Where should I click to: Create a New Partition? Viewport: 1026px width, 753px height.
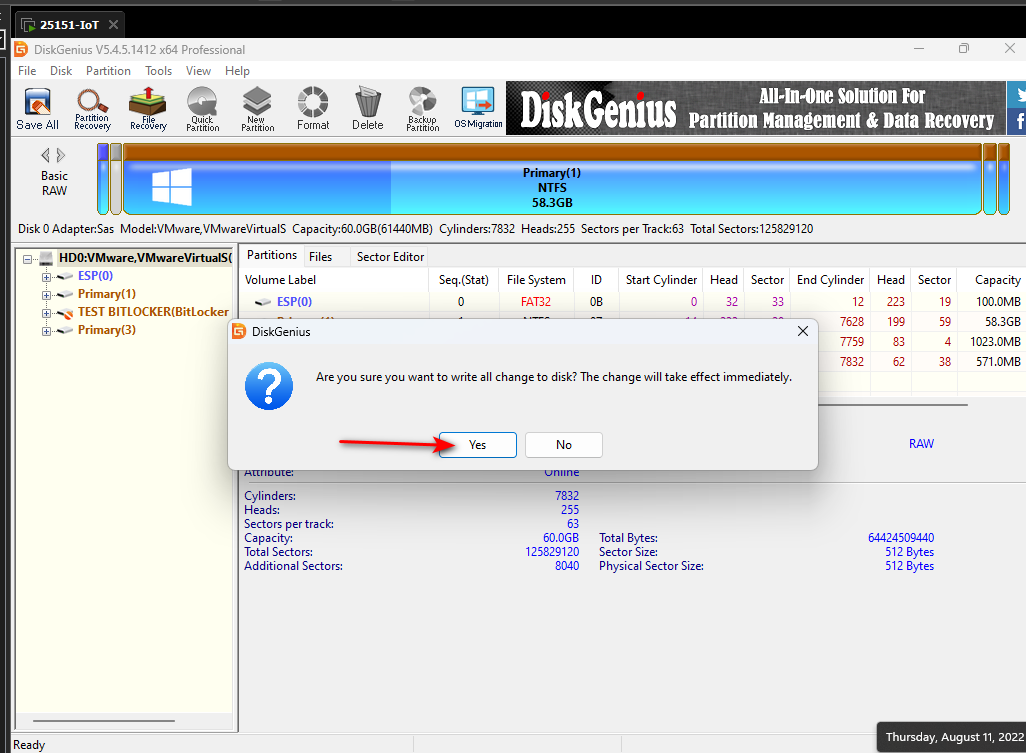click(x=257, y=109)
